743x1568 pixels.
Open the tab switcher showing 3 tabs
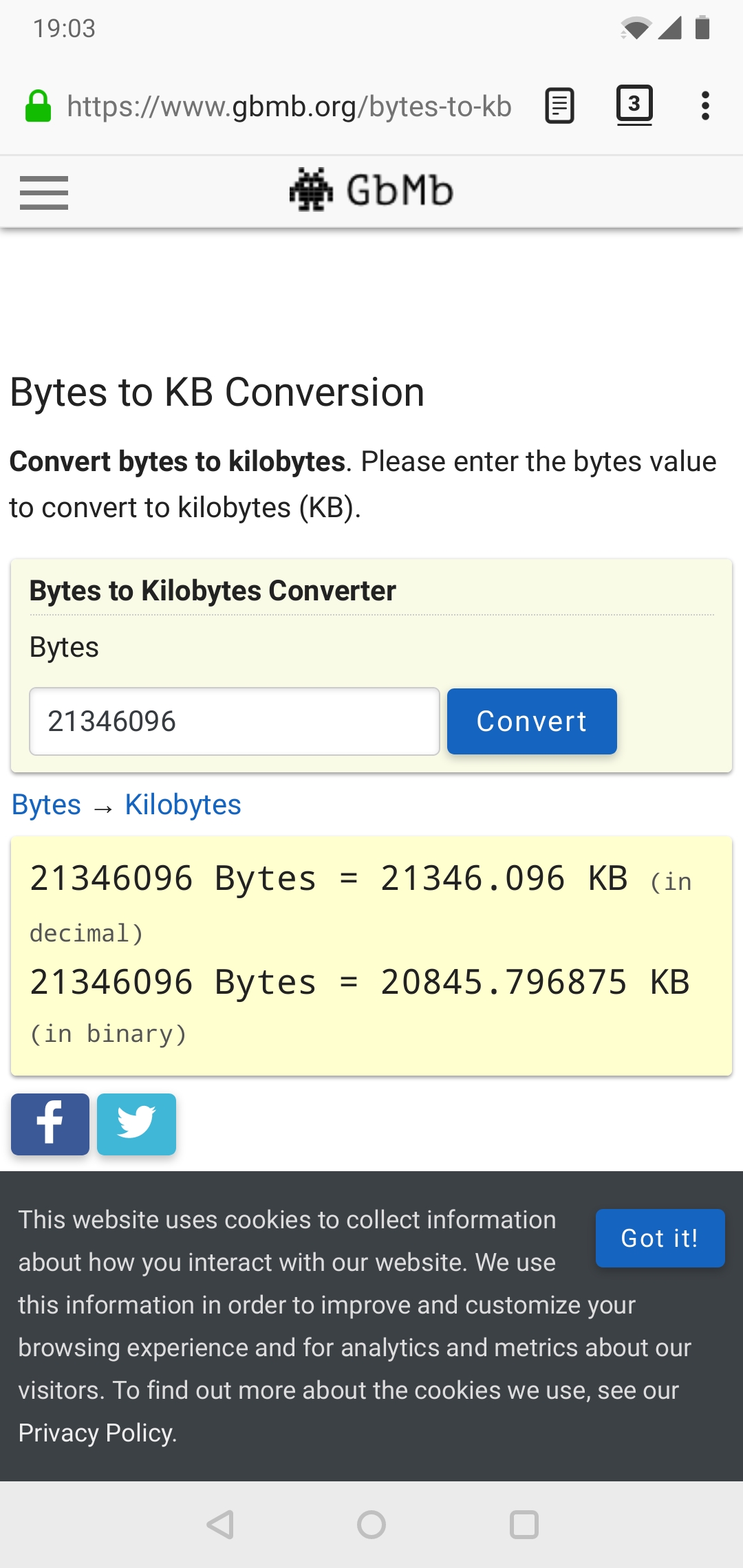point(634,105)
